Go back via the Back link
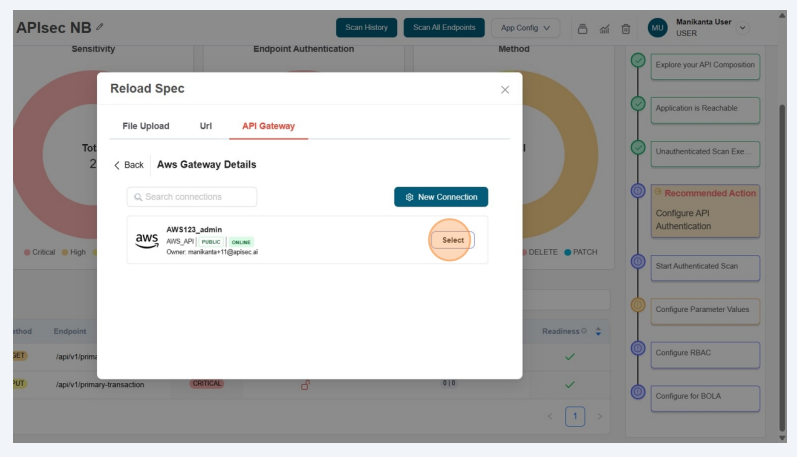Viewport: 797px width, 457px height. pos(129,165)
